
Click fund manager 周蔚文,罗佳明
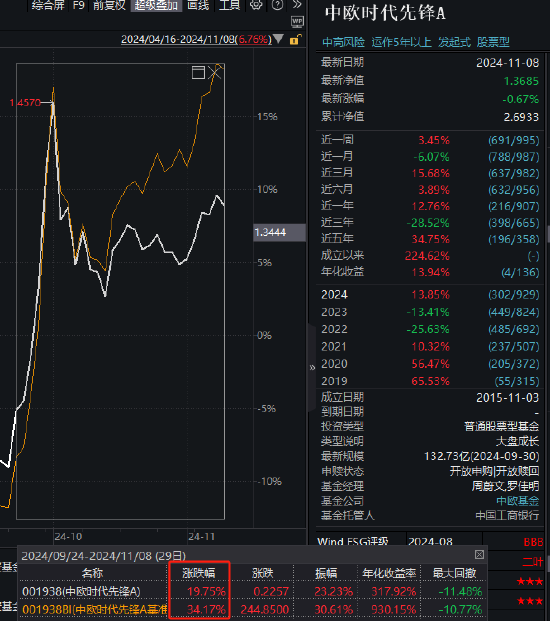[505, 486]
